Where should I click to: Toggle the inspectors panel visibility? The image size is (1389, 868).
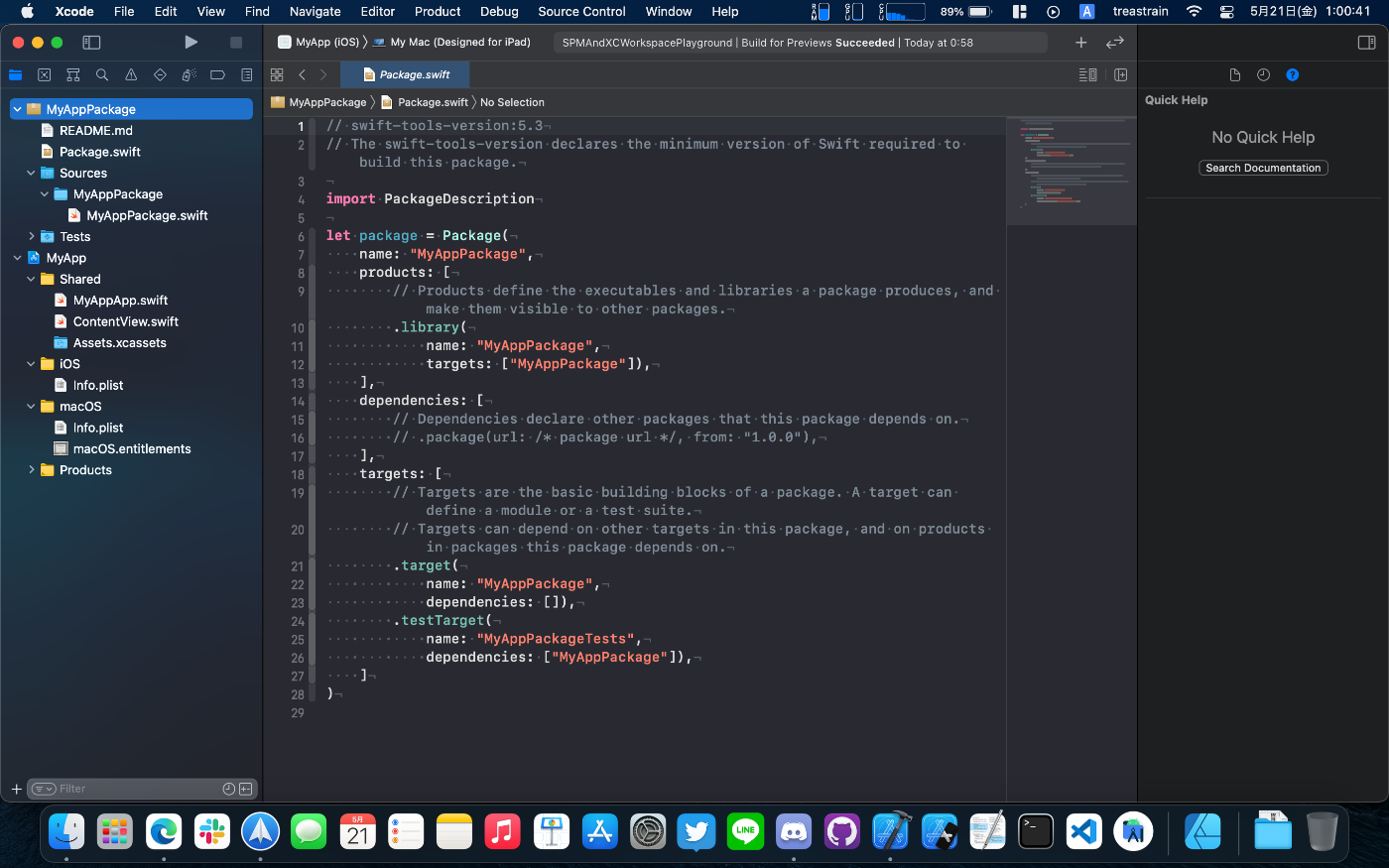coord(1366,42)
